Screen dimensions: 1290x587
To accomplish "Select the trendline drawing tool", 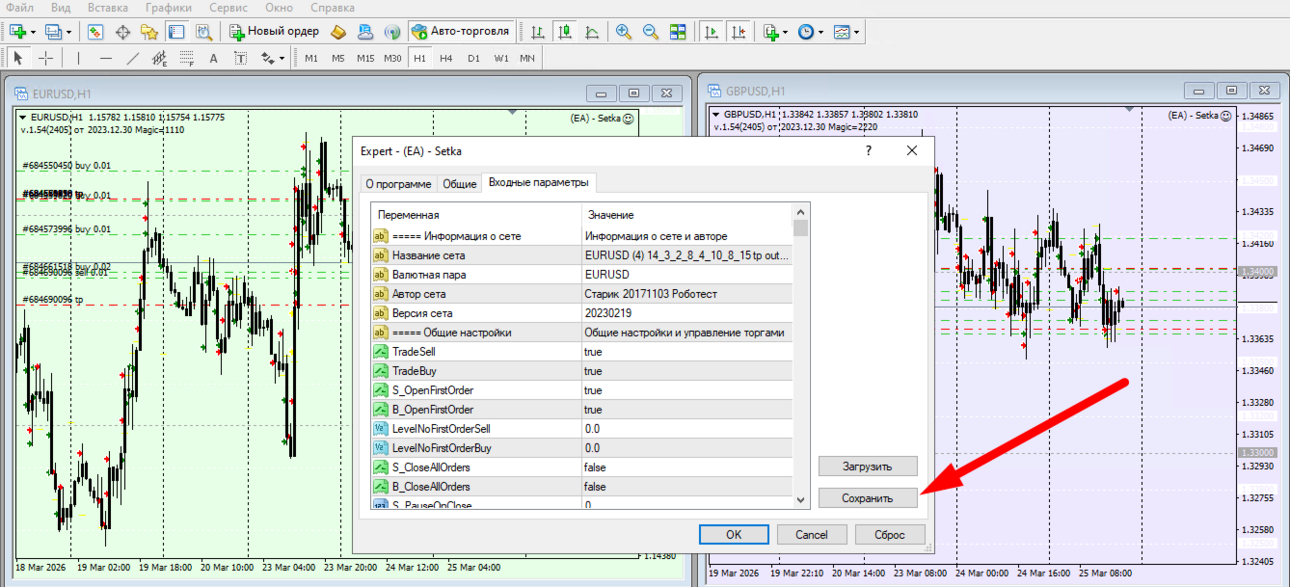I will 132,58.
